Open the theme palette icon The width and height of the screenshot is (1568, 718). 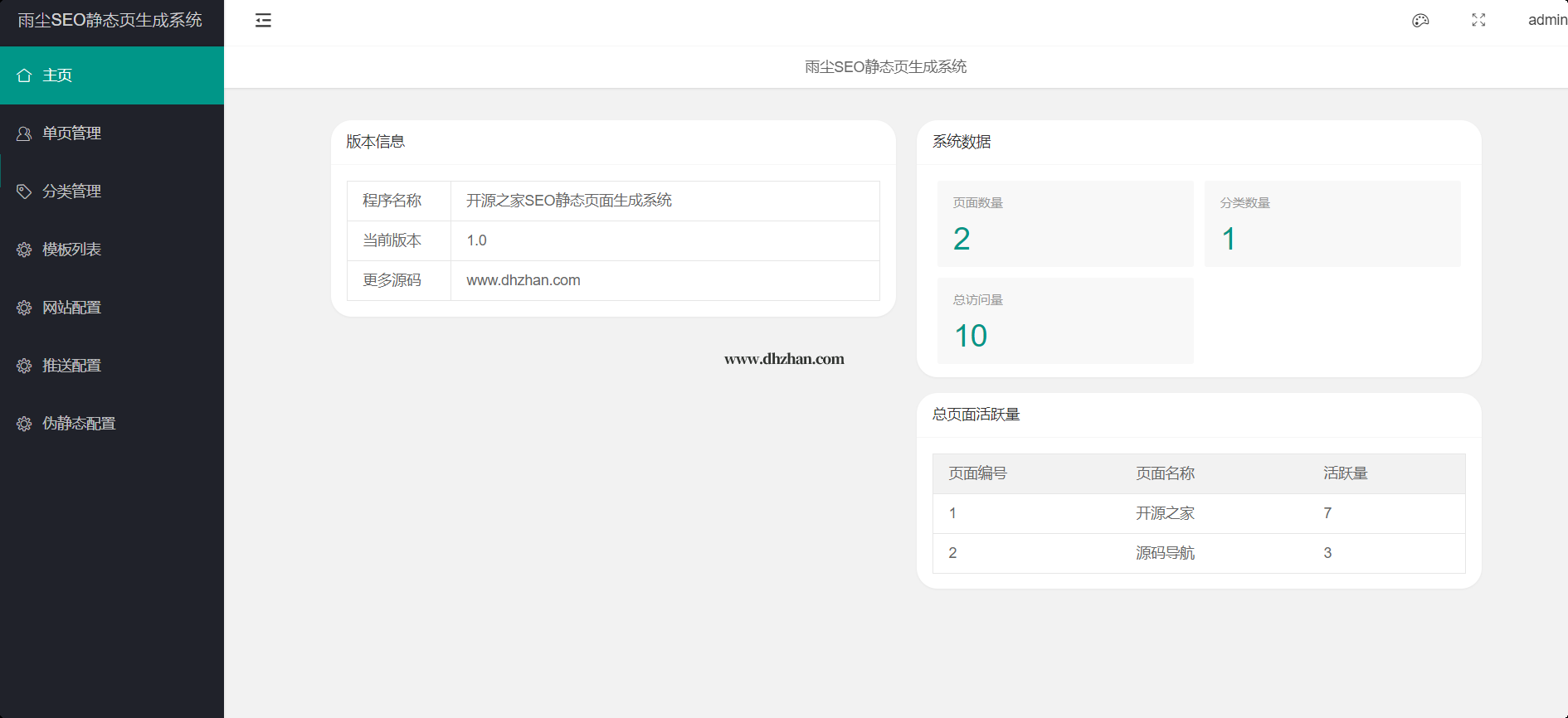[1420, 21]
